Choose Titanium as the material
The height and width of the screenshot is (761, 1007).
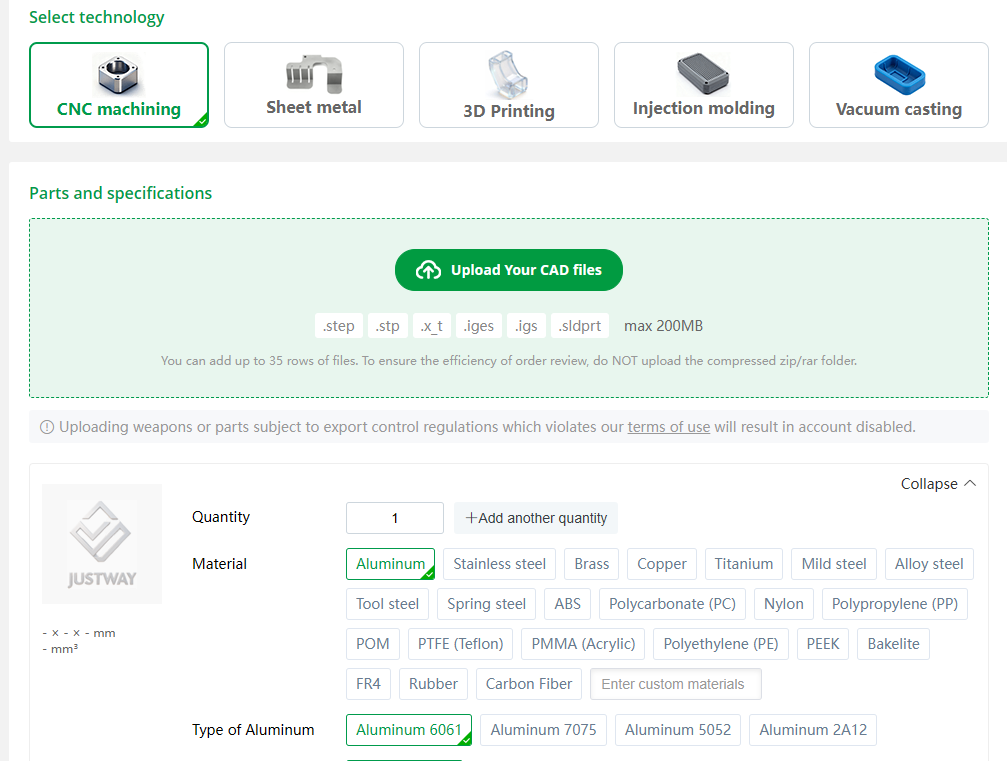pyautogui.click(x=743, y=564)
